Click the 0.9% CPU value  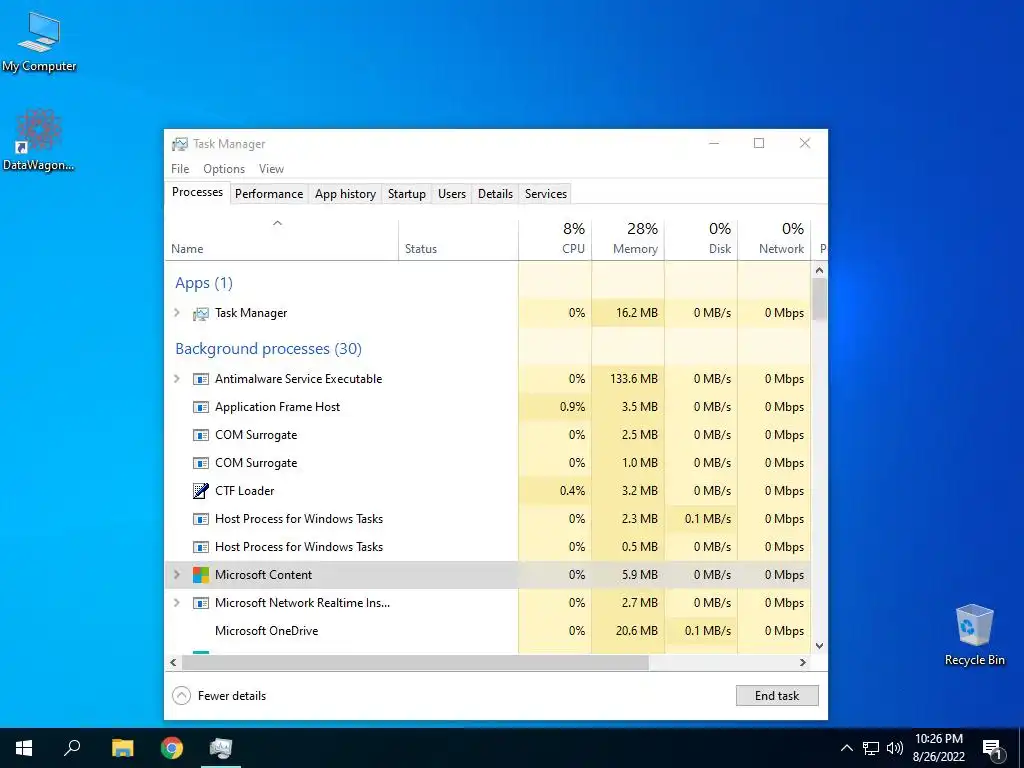point(572,407)
